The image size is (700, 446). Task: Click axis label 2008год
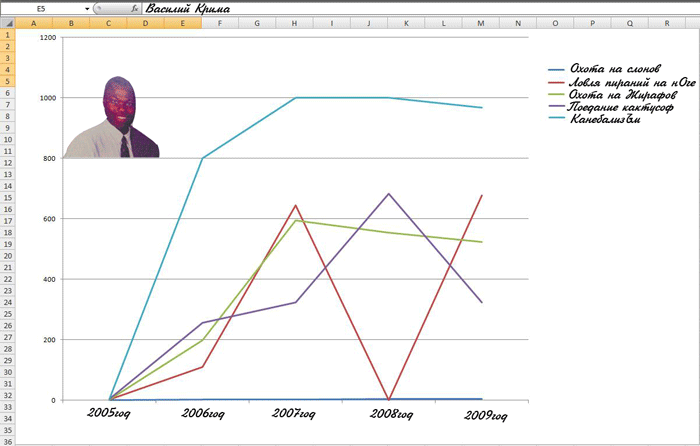pos(391,415)
